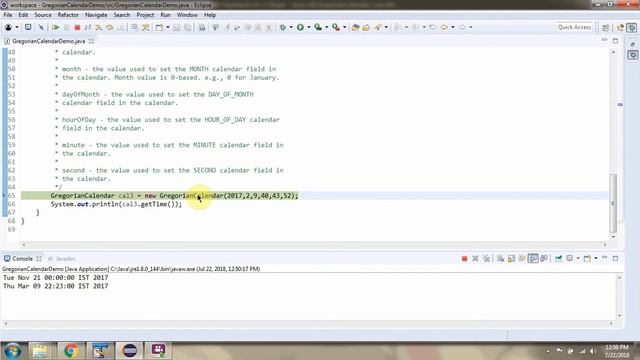Image resolution: width=640 pixels, height=360 pixels.
Task: Open Chrome from the taskbar
Action: click(x=71, y=351)
